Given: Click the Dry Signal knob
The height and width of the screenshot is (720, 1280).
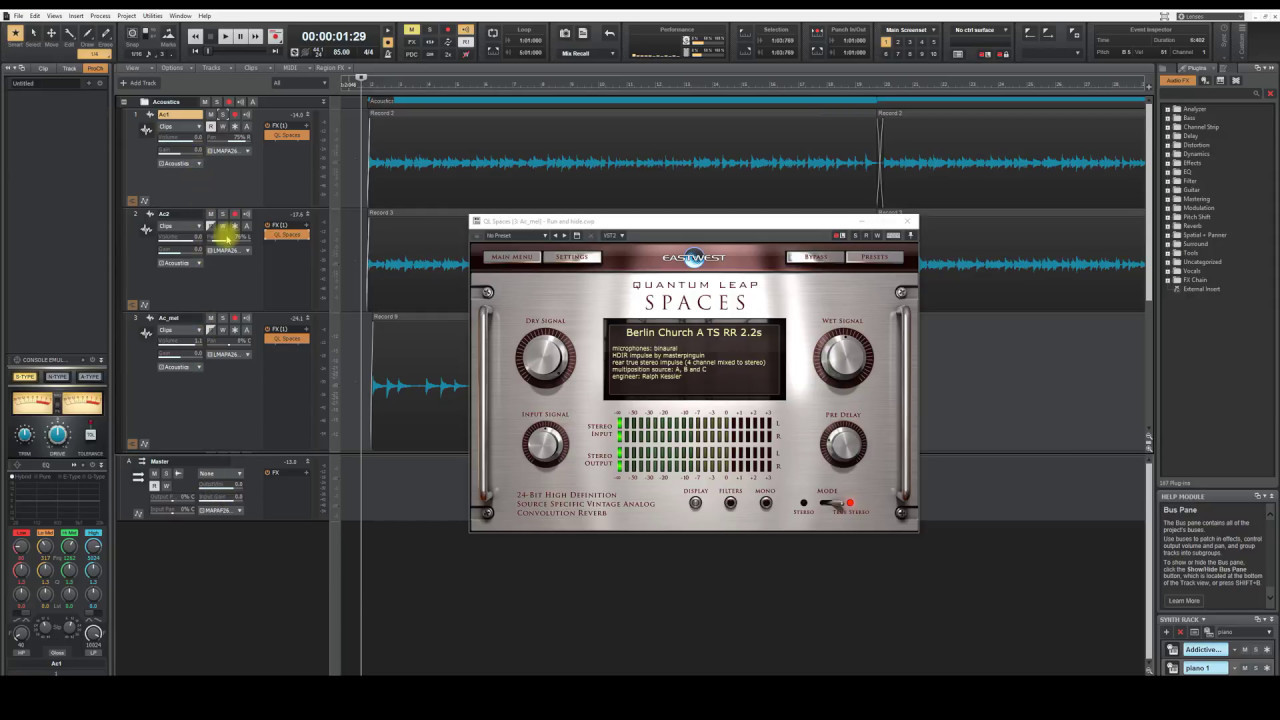Looking at the screenshot, I should pos(545,357).
